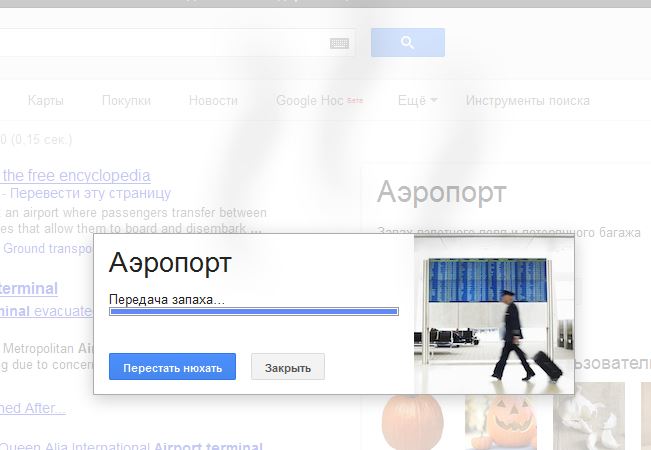Click the Перестать нюхать button
The height and width of the screenshot is (450, 651).
tap(172, 367)
